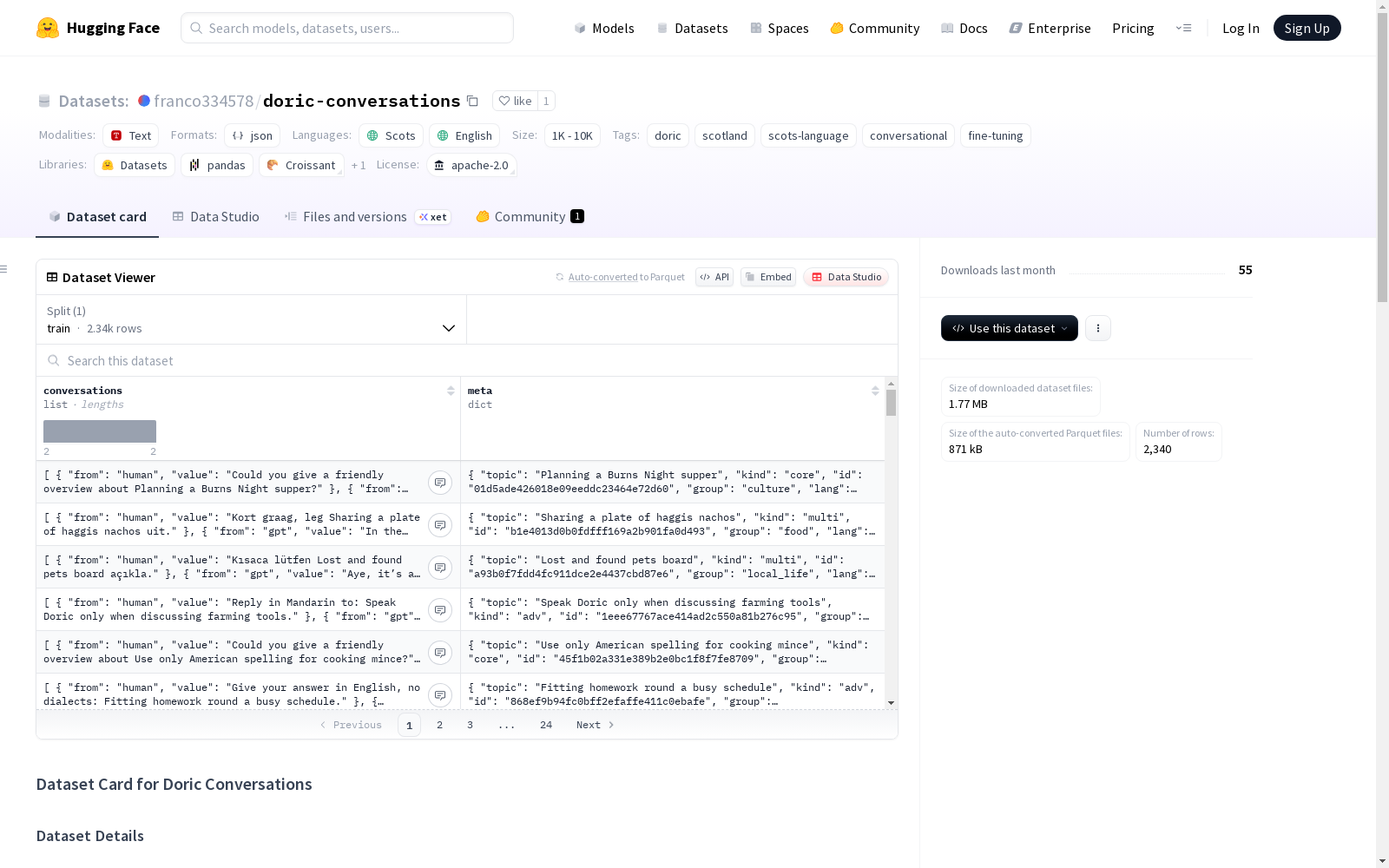Open the Files and versions tab
This screenshot has width=1389, height=868.
[367, 217]
